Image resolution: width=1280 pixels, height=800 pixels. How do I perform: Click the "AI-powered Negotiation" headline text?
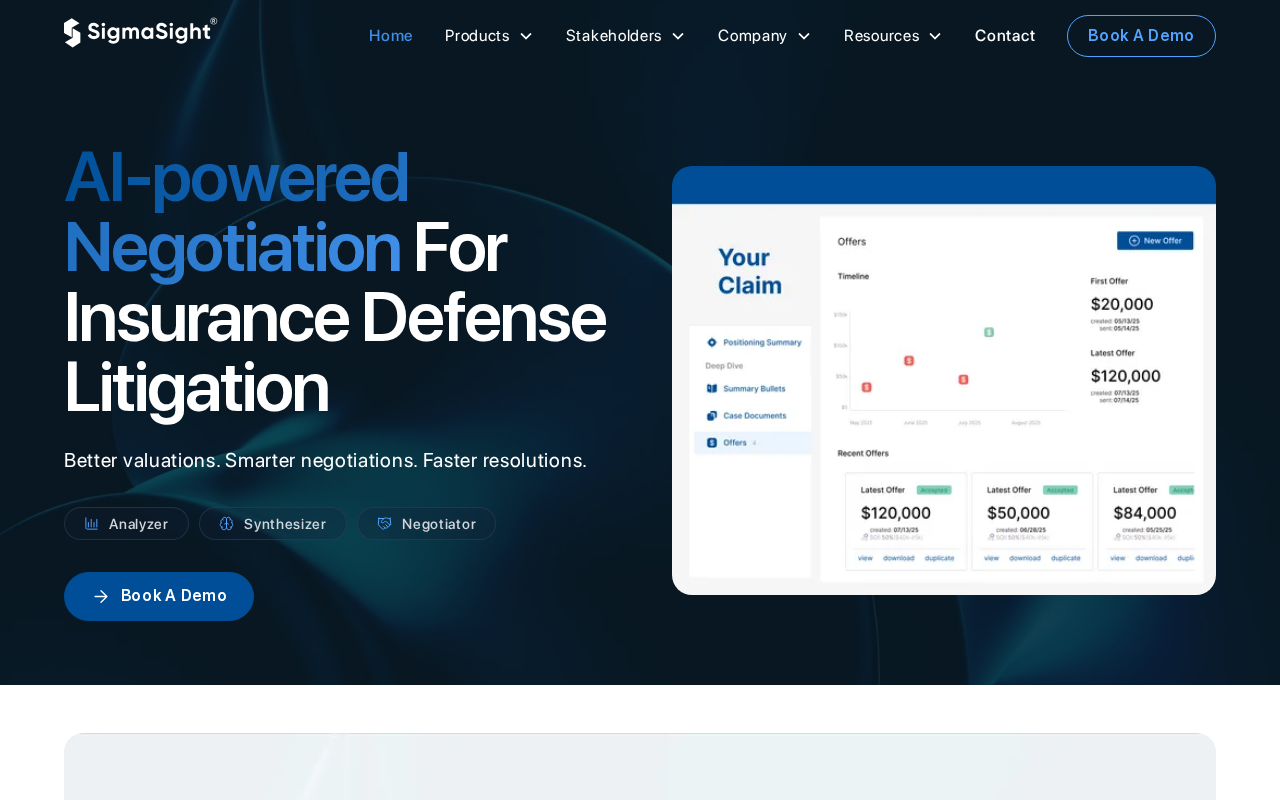pyautogui.click(x=236, y=212)
